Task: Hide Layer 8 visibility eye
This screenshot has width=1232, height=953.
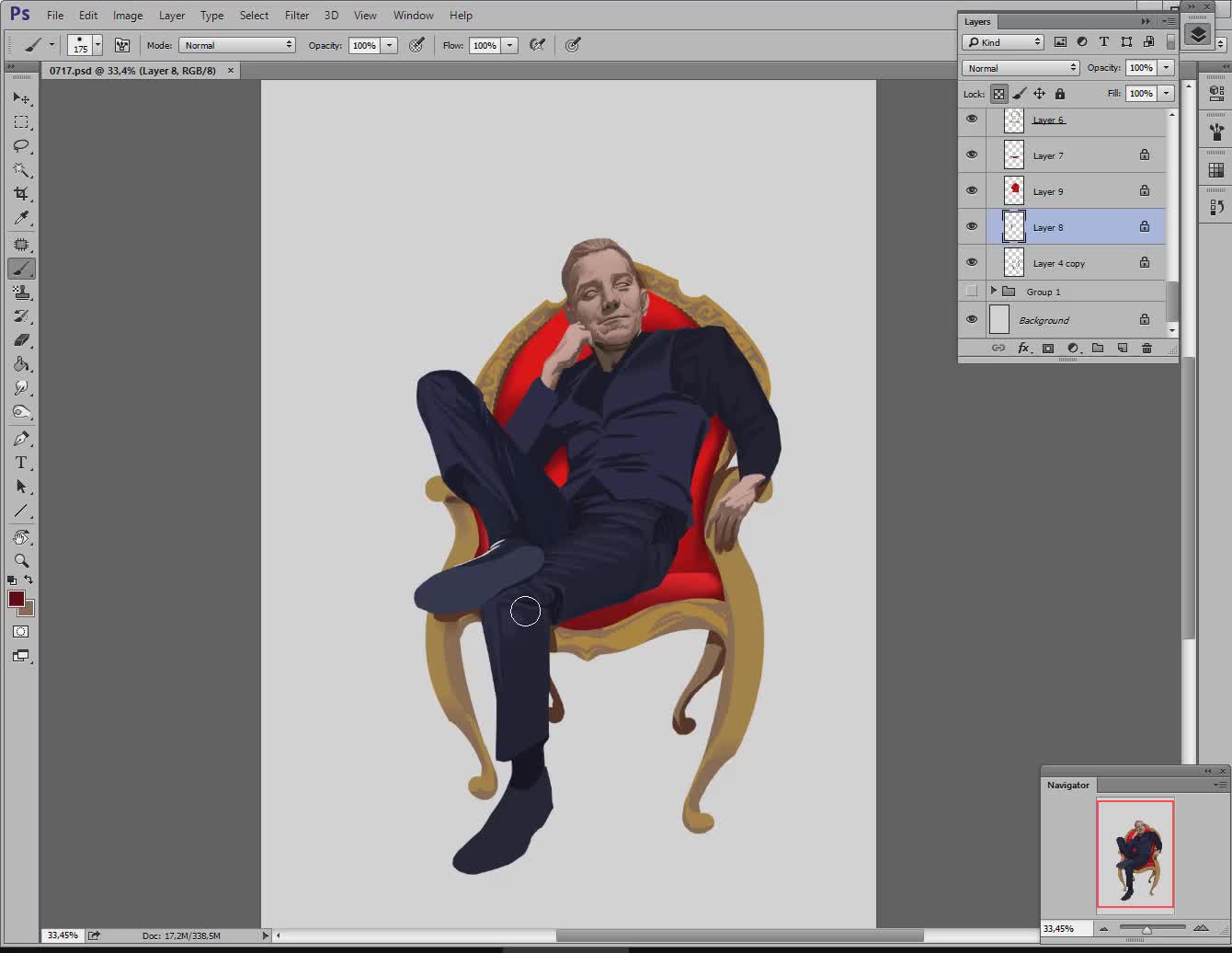Action: [972, 226]
